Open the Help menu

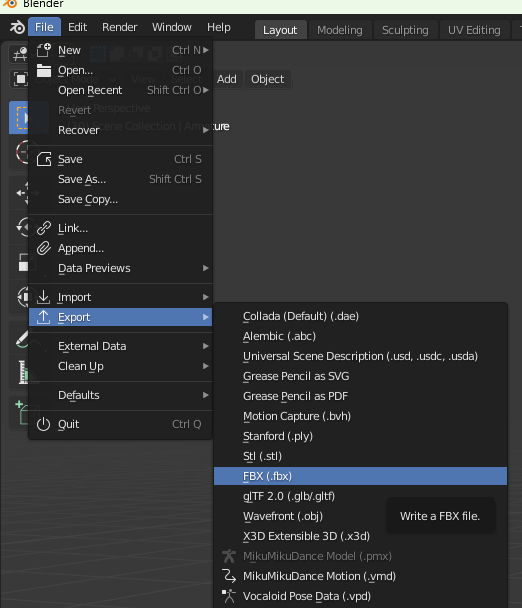tap(219, 27)
